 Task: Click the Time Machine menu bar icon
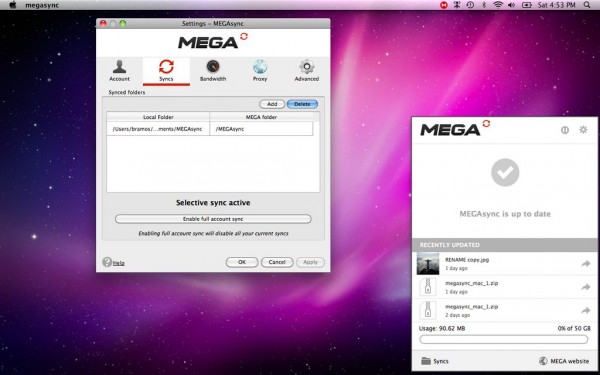pos(470,5)
